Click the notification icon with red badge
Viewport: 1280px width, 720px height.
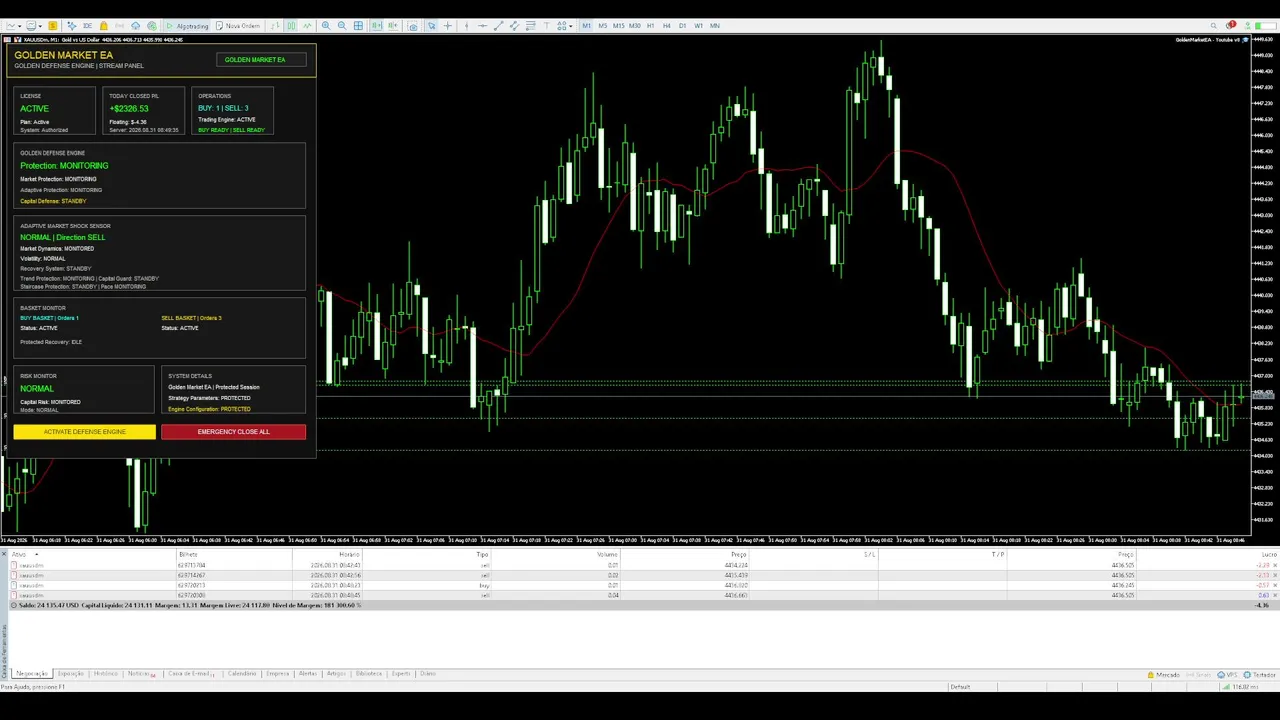(1231, 25)
